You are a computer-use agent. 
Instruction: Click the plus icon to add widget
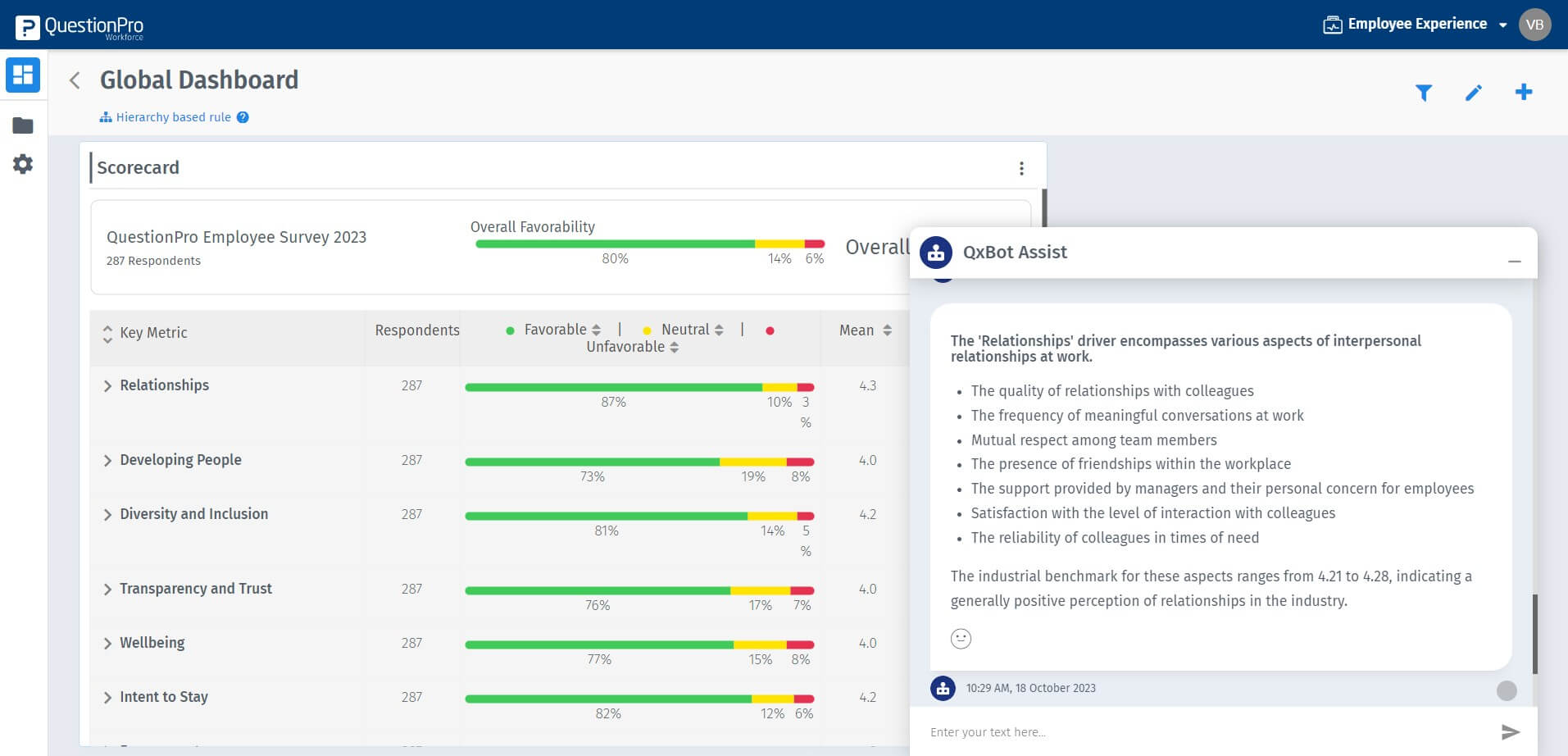[1523, 92]
